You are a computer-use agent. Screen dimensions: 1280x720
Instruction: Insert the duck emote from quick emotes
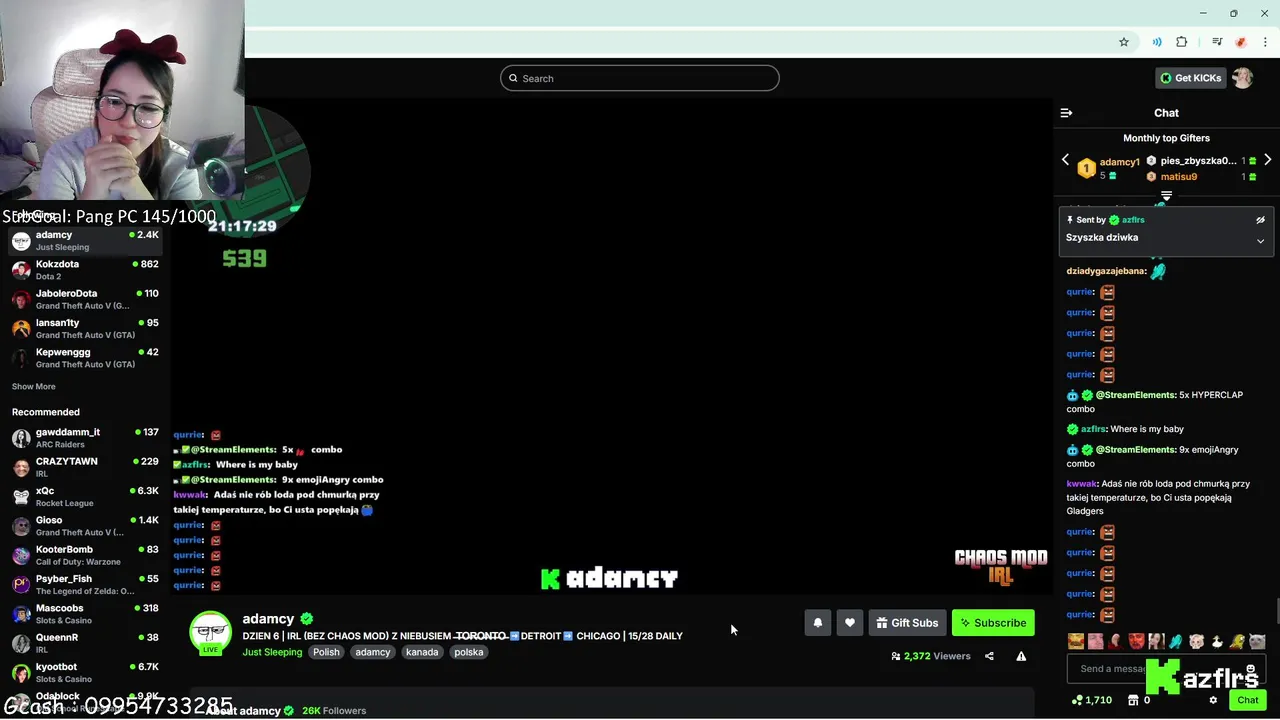click(x=1217, y=641)
